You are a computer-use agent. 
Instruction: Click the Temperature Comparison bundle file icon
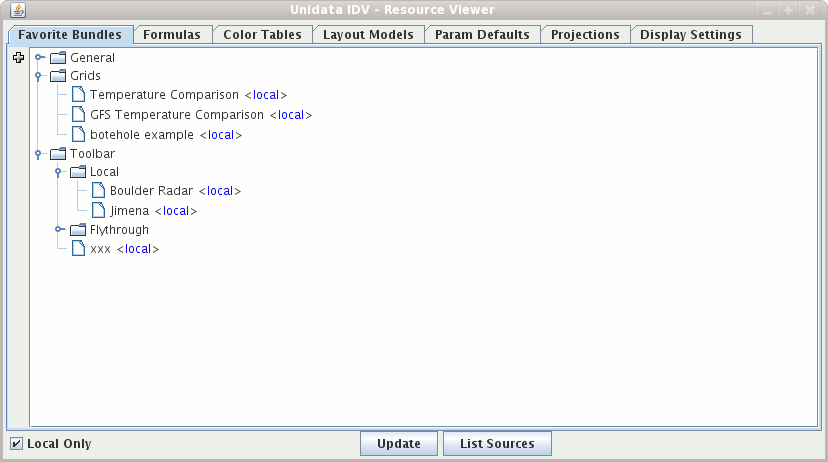point(79,95)
